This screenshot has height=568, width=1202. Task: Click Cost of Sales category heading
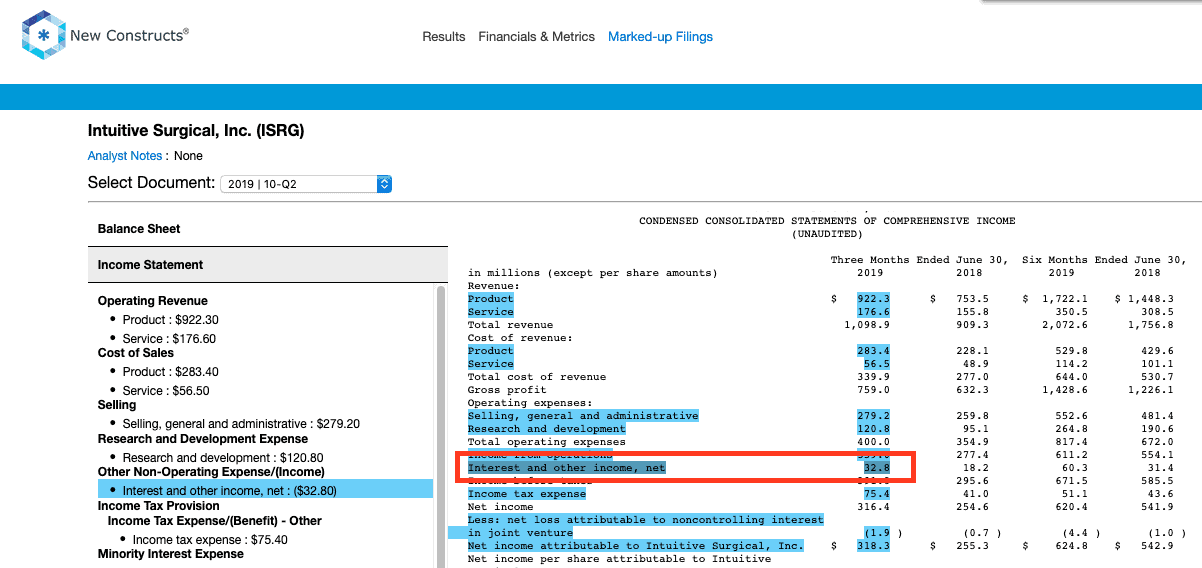pos(136,353)
